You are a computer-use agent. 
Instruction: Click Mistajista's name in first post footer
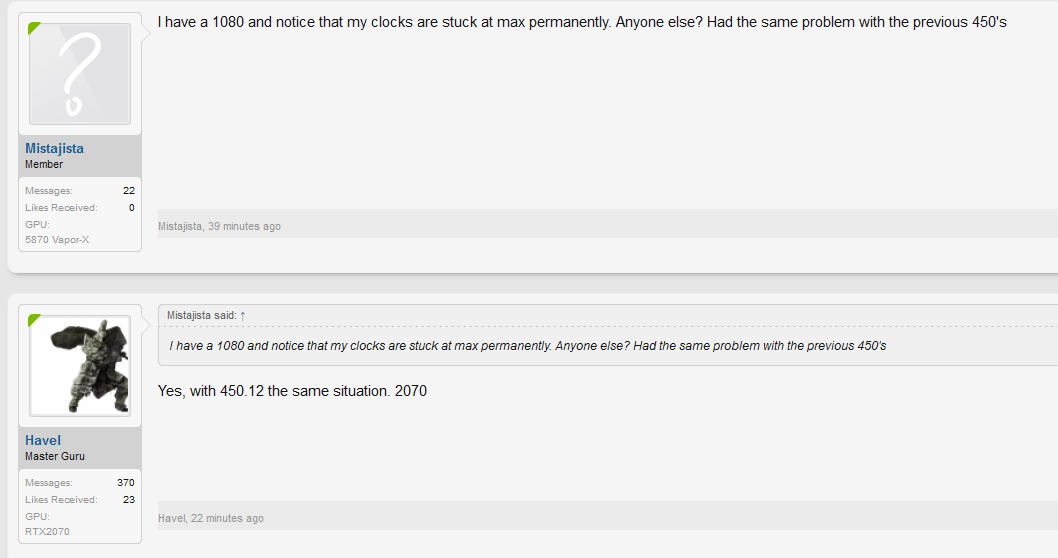[180, 226]
